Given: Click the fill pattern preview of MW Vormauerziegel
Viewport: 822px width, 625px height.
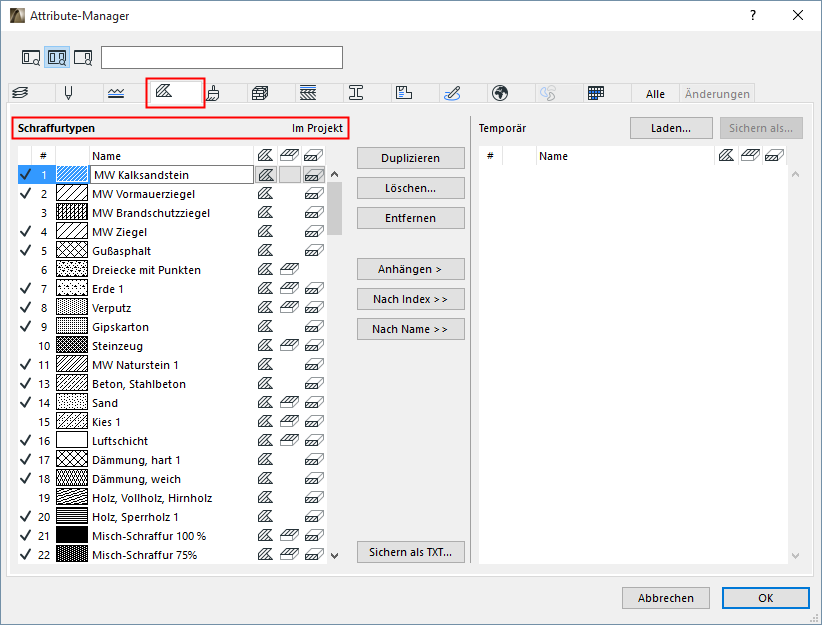Looking at the screenshot, I should (x=72, y=193).
